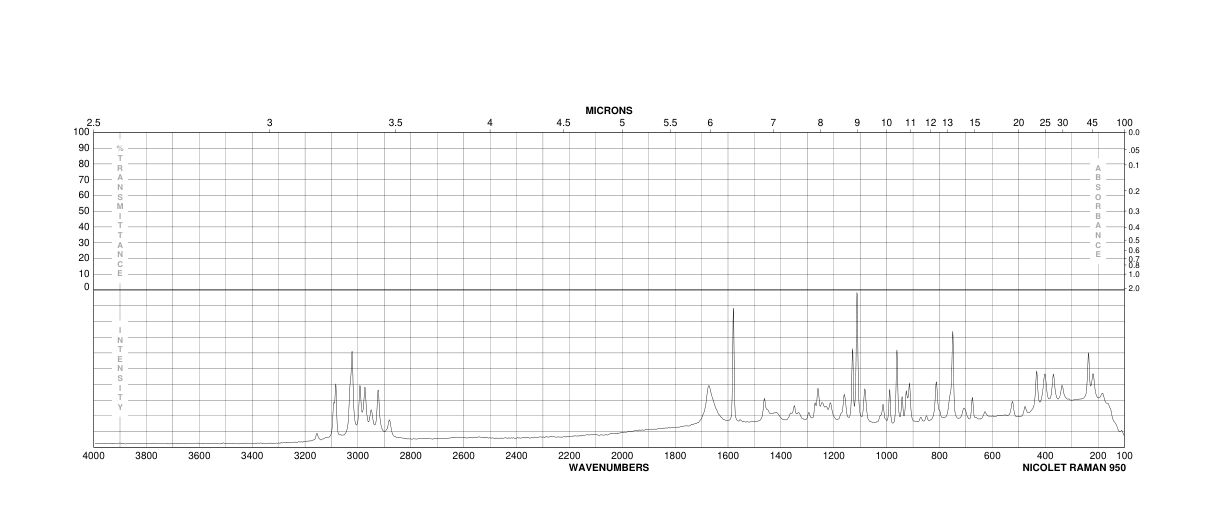Click the 6 value on microns axis
Viewport: 1224px width, 528px height.
point(710,122)
